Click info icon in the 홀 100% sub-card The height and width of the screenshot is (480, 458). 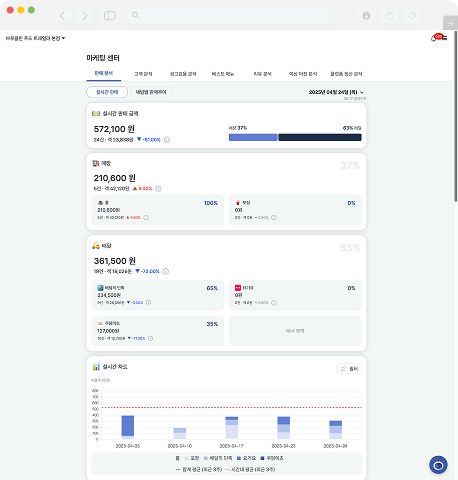(146, 218)
